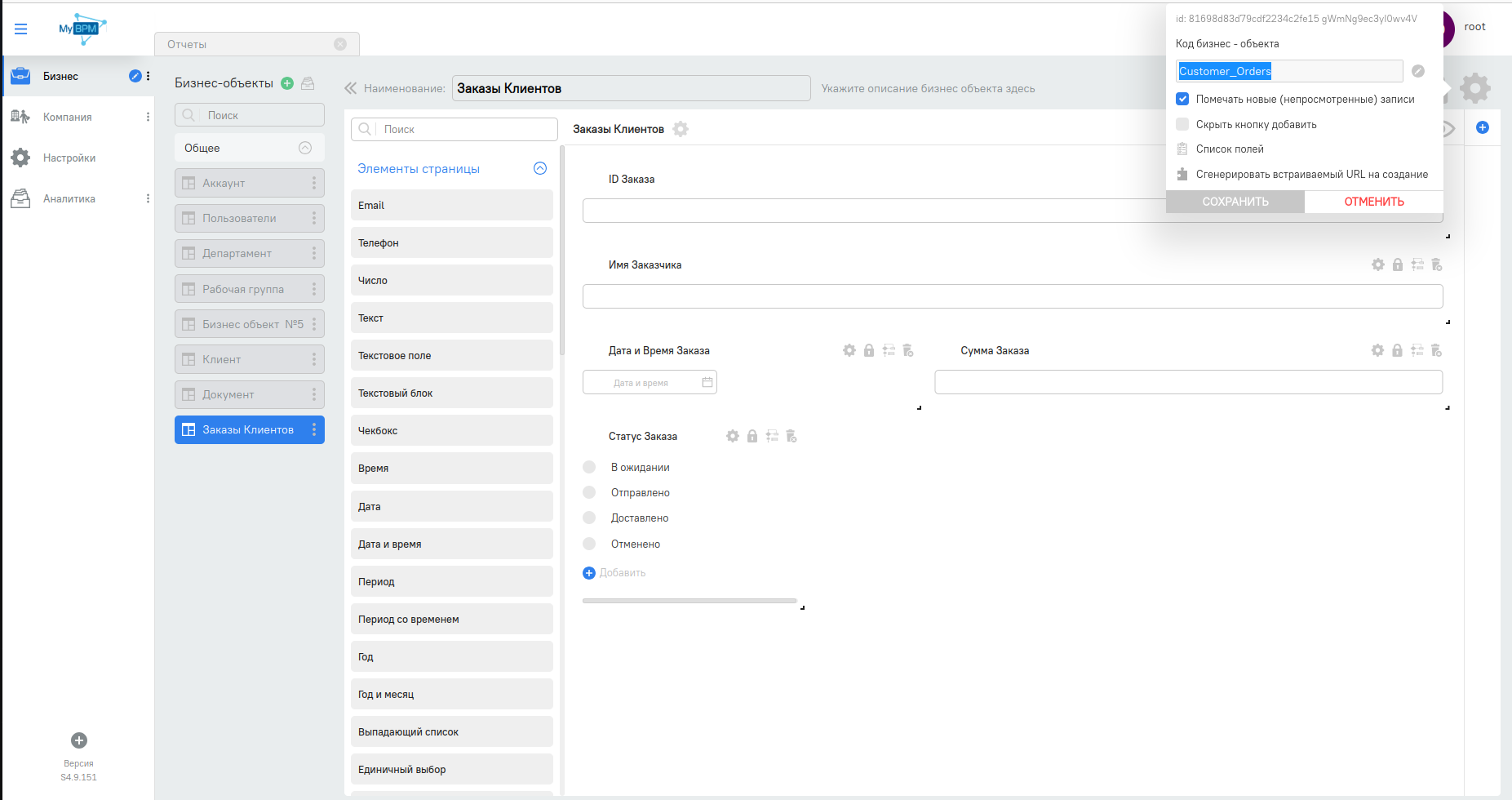1512x800 pixels.
Task: Click the blue plus icon at right panel
Action: click(x=1483, y=127)
